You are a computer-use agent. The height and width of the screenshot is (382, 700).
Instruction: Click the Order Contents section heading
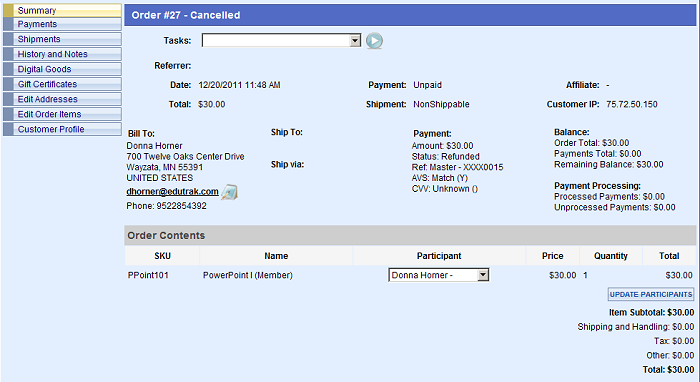[166, 236]
